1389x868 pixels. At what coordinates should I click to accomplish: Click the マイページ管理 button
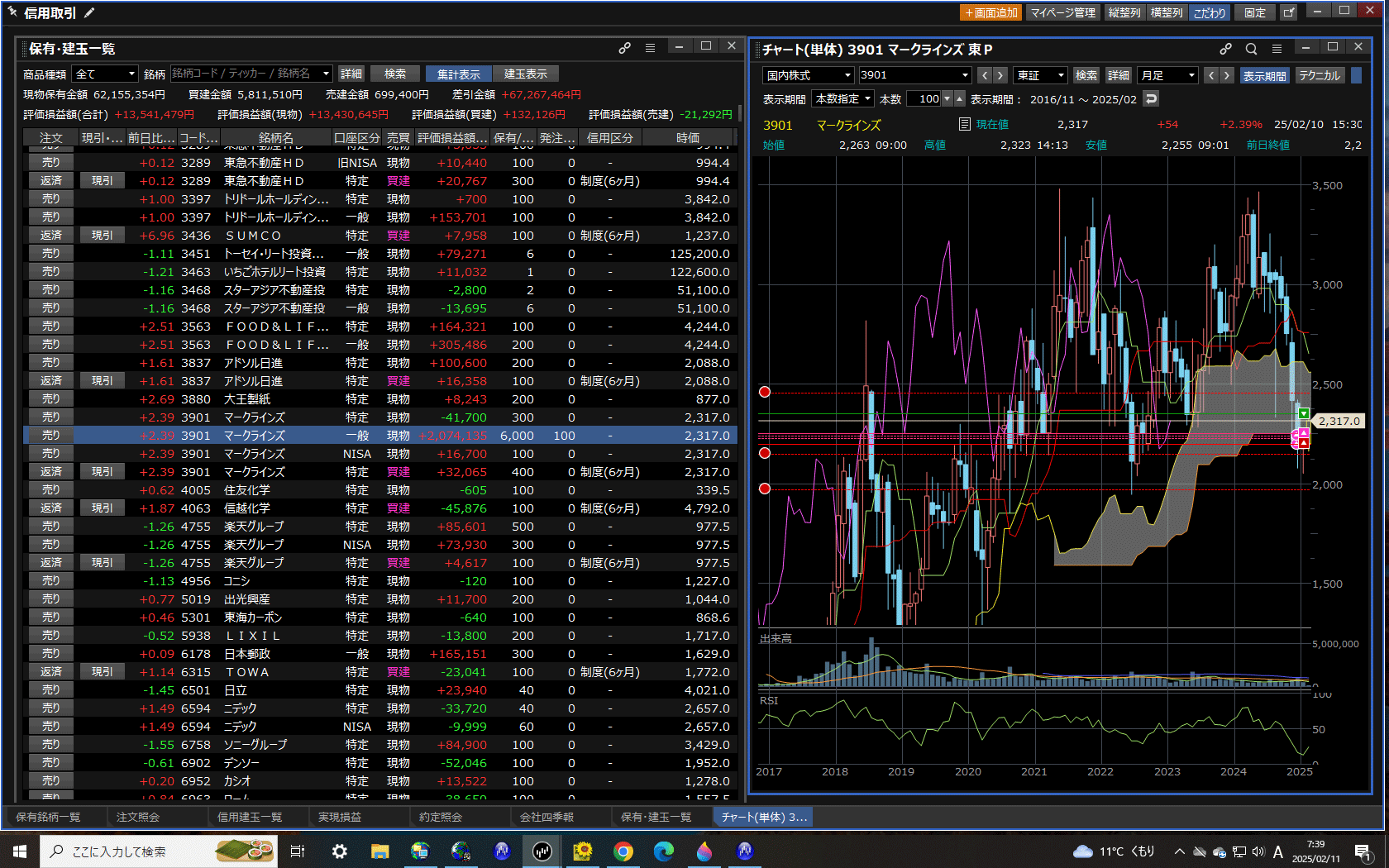point(1062,12)
